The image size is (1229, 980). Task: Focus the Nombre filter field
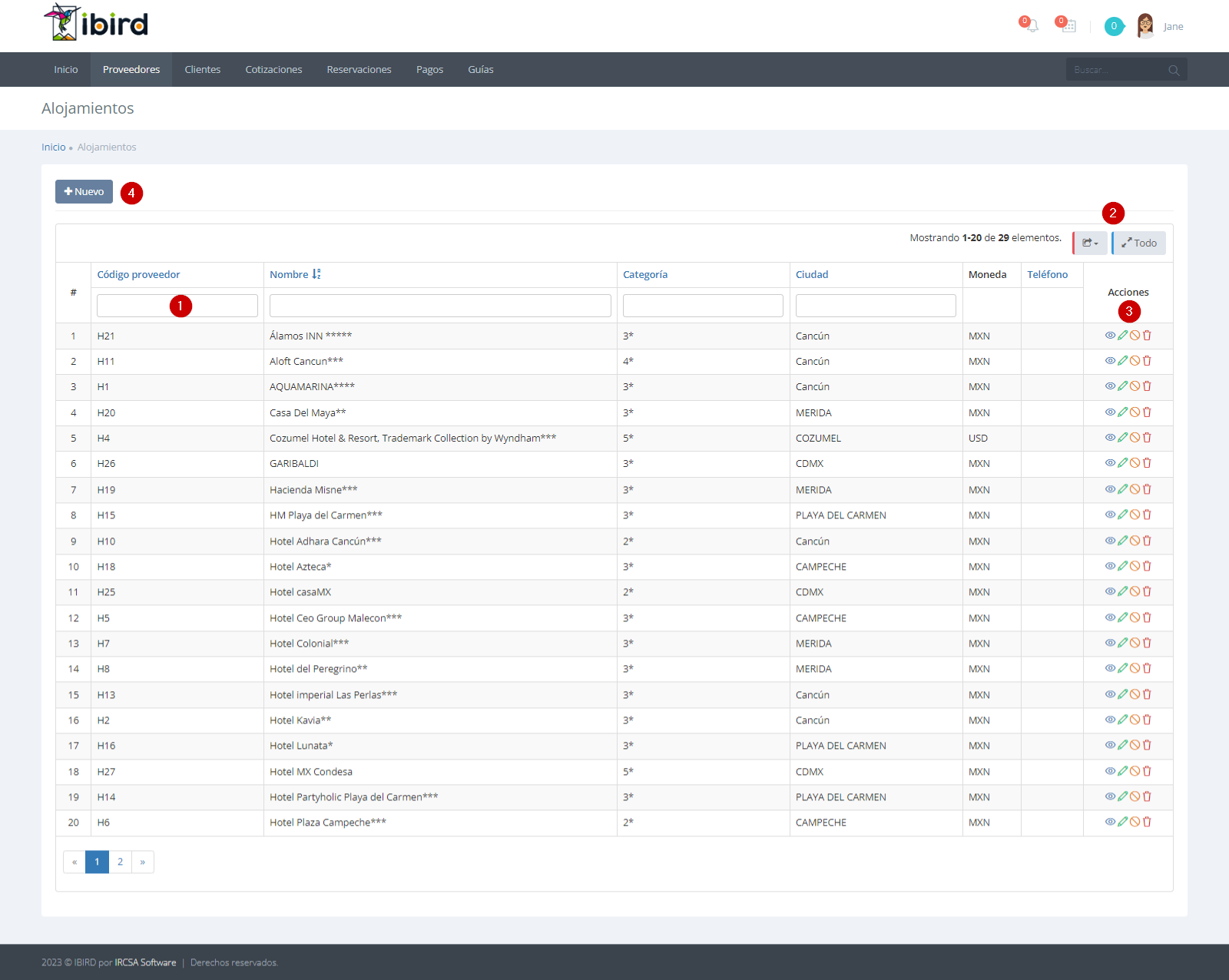pyautogui.click(x=440, y=306)
